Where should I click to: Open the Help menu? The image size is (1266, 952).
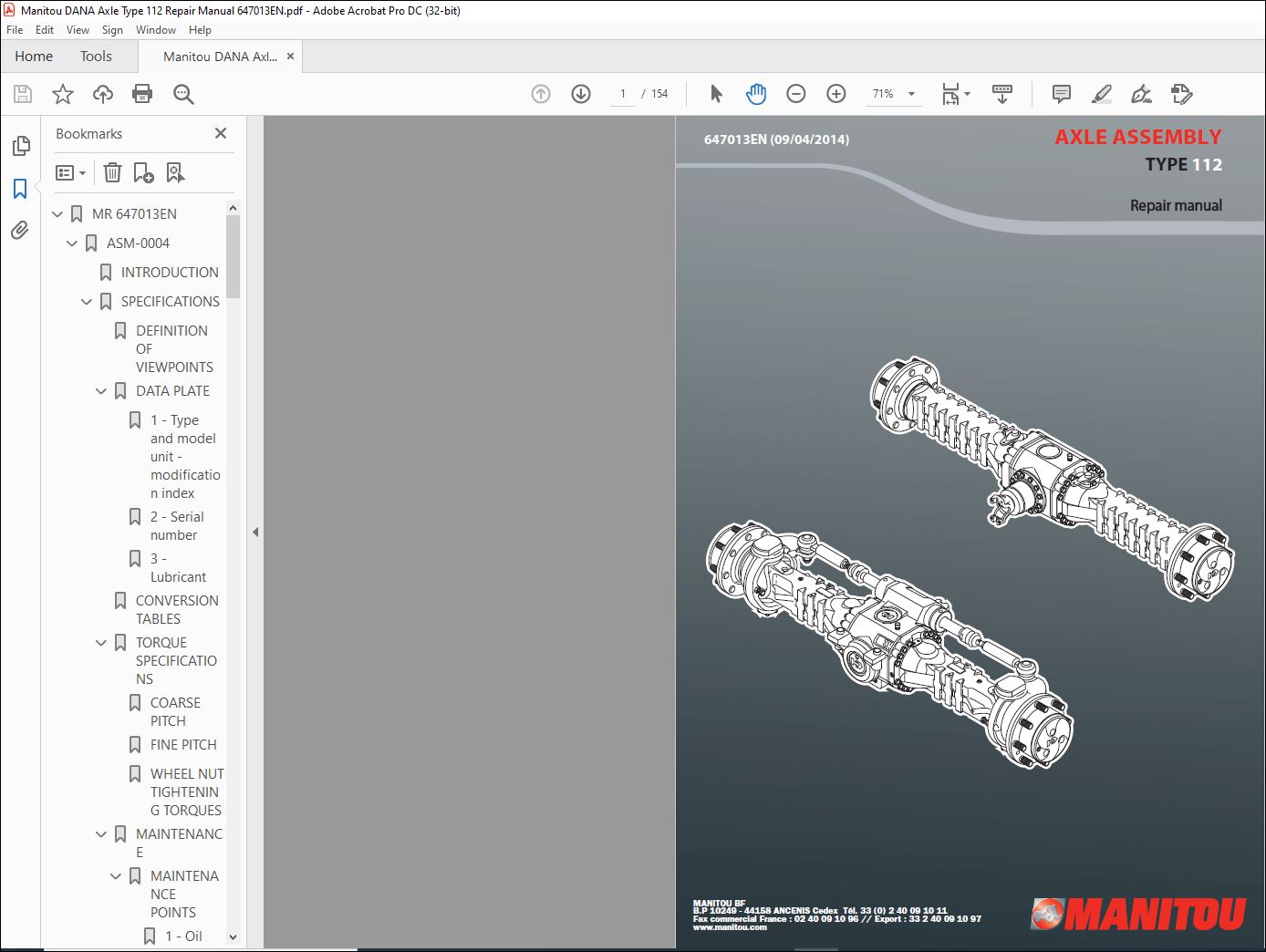point(200,30)
